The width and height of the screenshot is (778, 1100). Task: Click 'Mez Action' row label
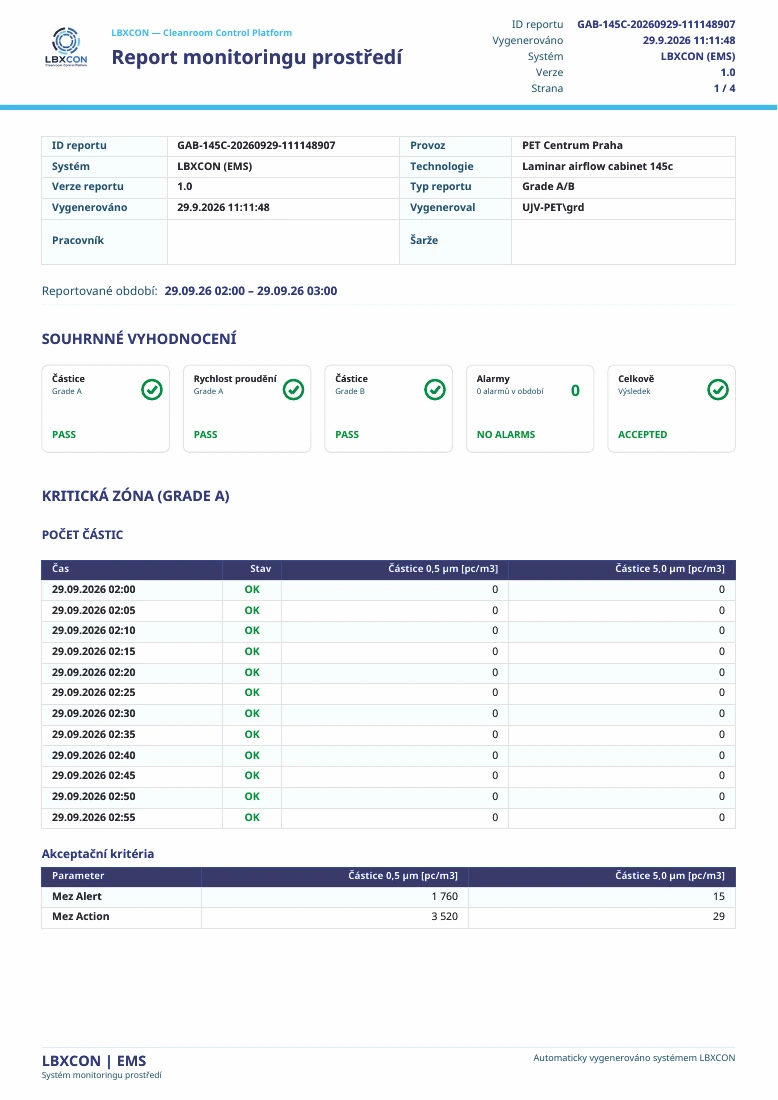(81, 916)
